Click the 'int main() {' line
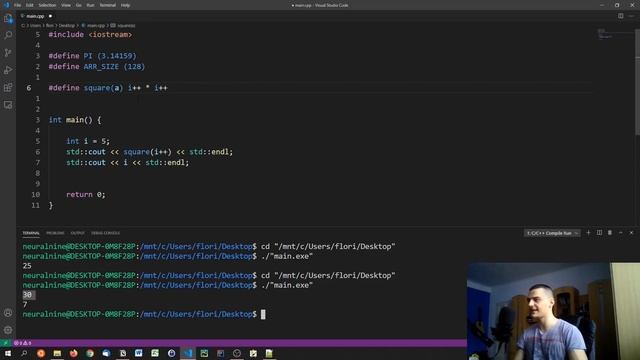The width and height of the screenshot is (640, 360). coord(75,120)
